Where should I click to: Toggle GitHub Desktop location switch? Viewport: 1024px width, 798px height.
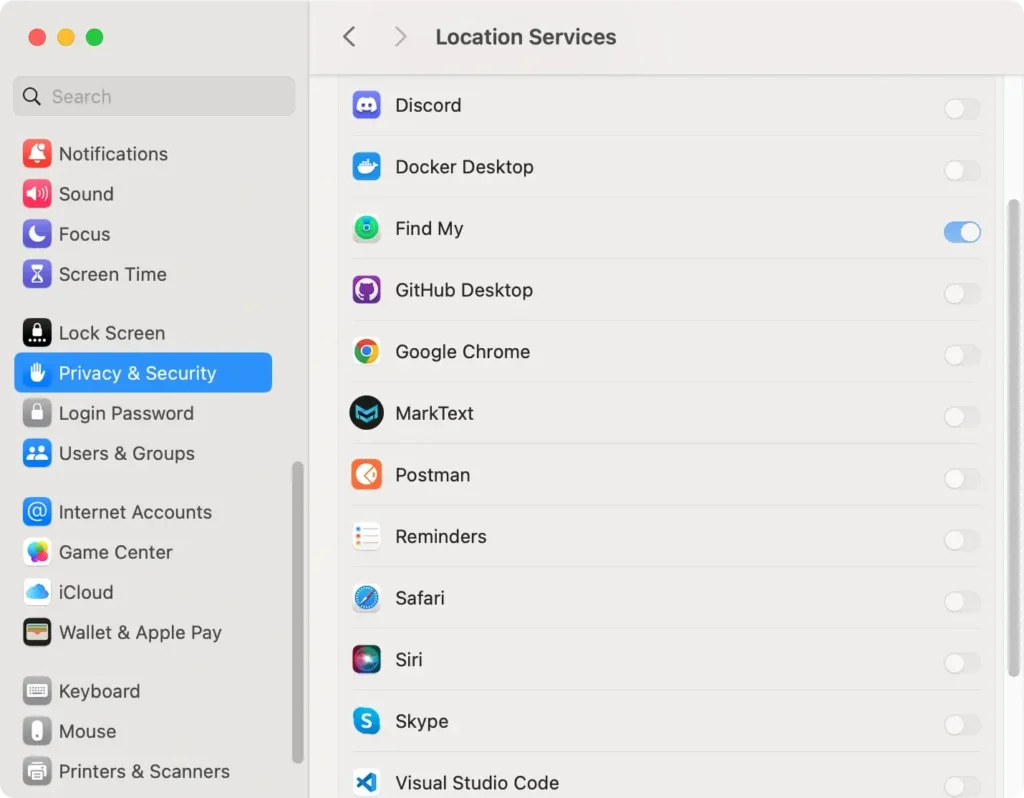[x=962, y=293]
